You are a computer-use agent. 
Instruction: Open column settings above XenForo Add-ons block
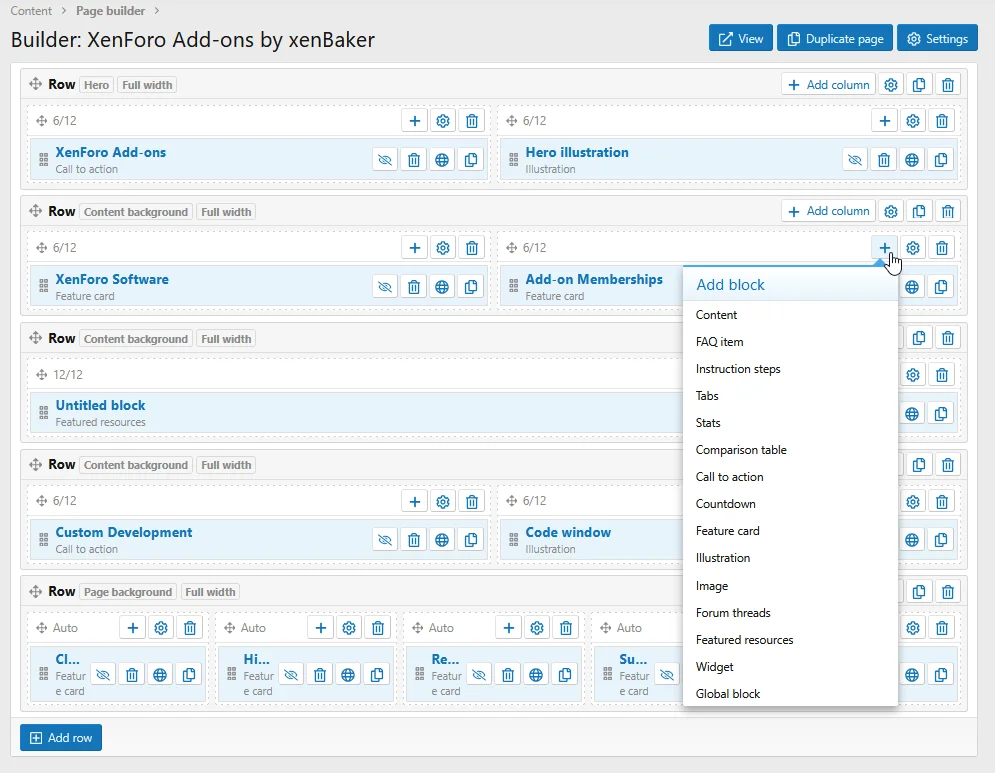[443, 121]
